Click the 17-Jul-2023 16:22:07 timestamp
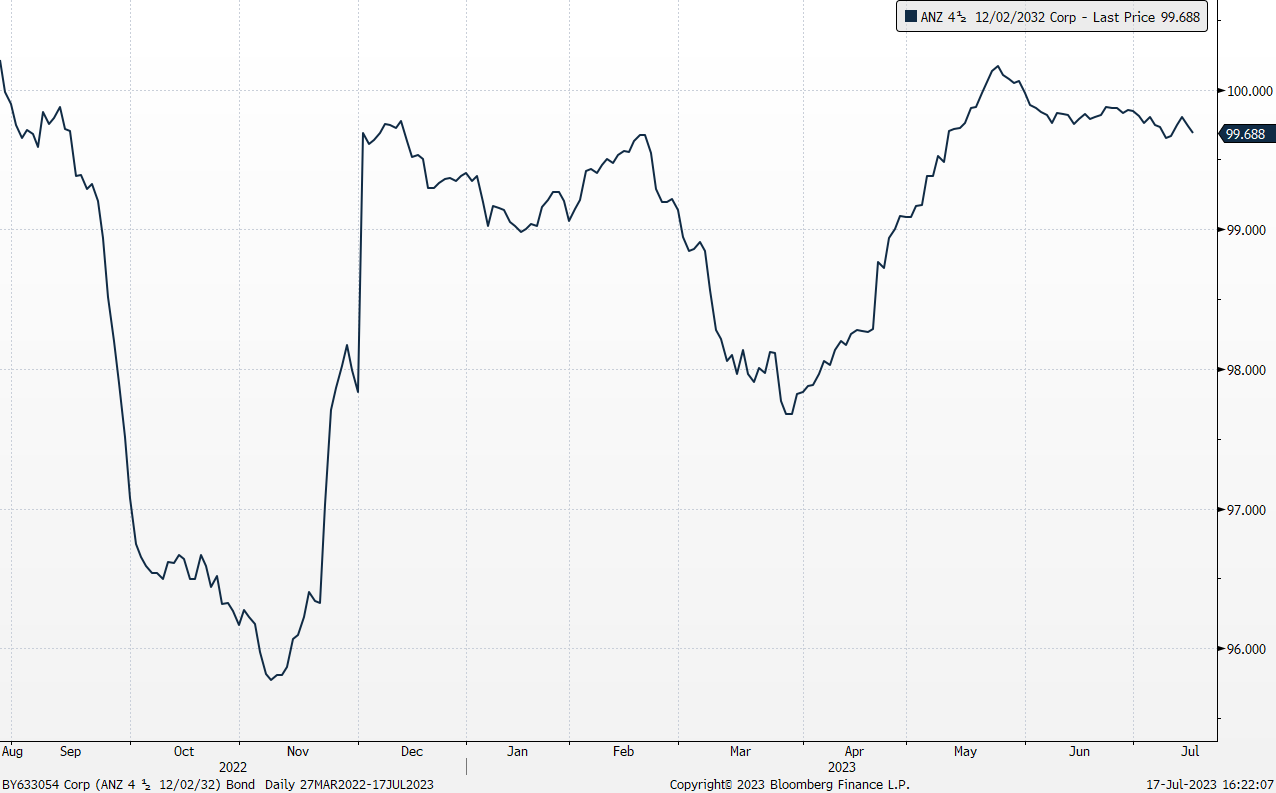The width and height of the screenshot is (1276, 793). [1208, 785]
